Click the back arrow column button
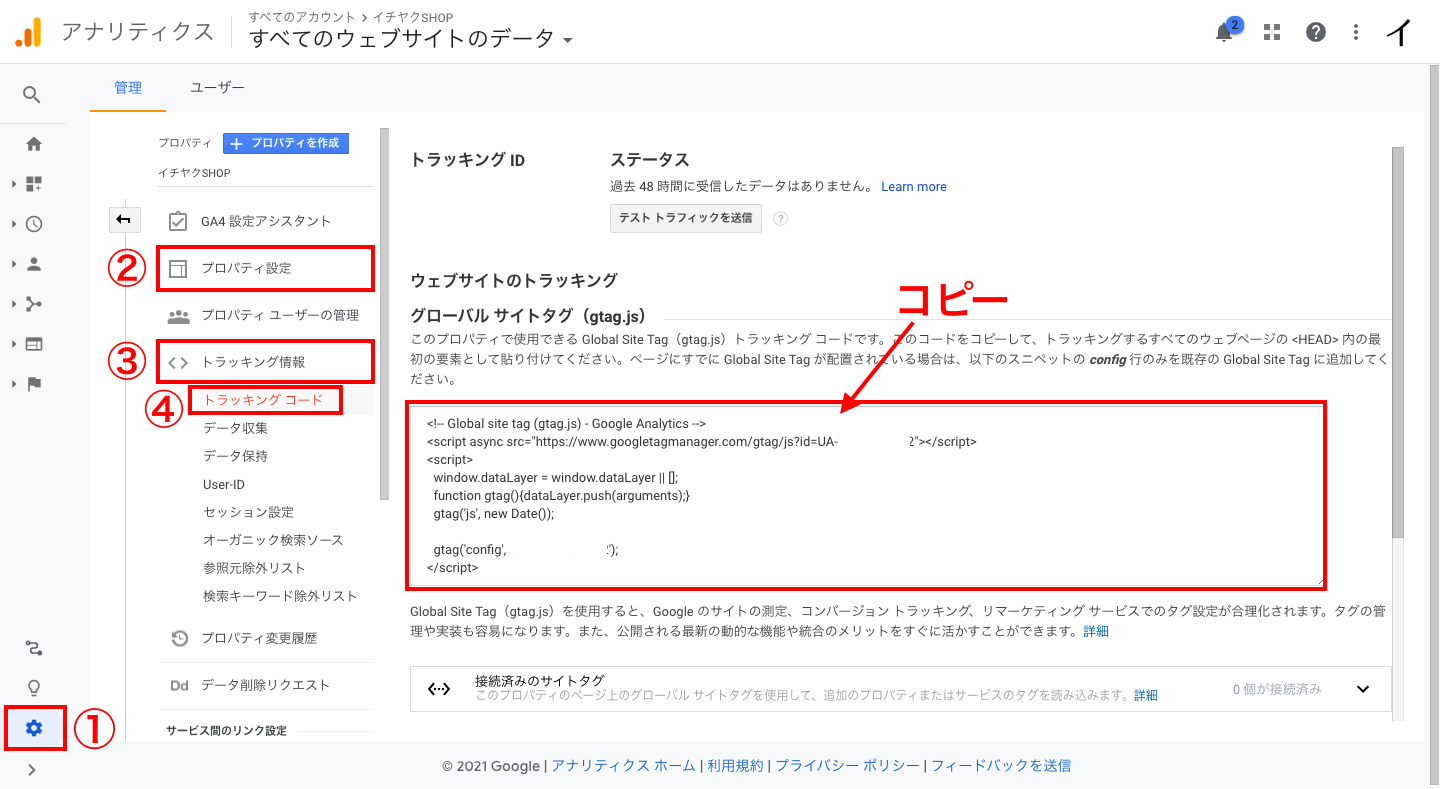 (x=125, y=220)
